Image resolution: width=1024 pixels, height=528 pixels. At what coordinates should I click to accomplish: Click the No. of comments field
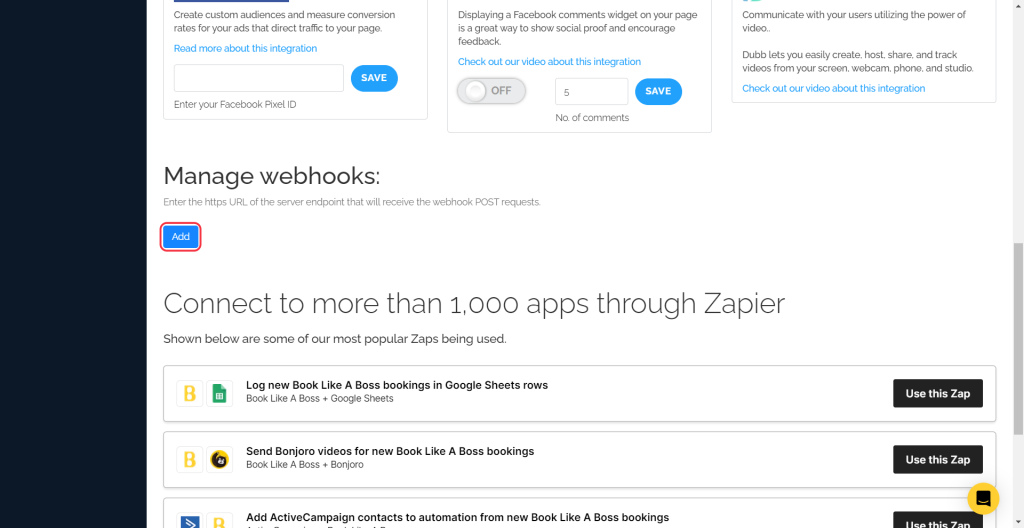(591, 91)
